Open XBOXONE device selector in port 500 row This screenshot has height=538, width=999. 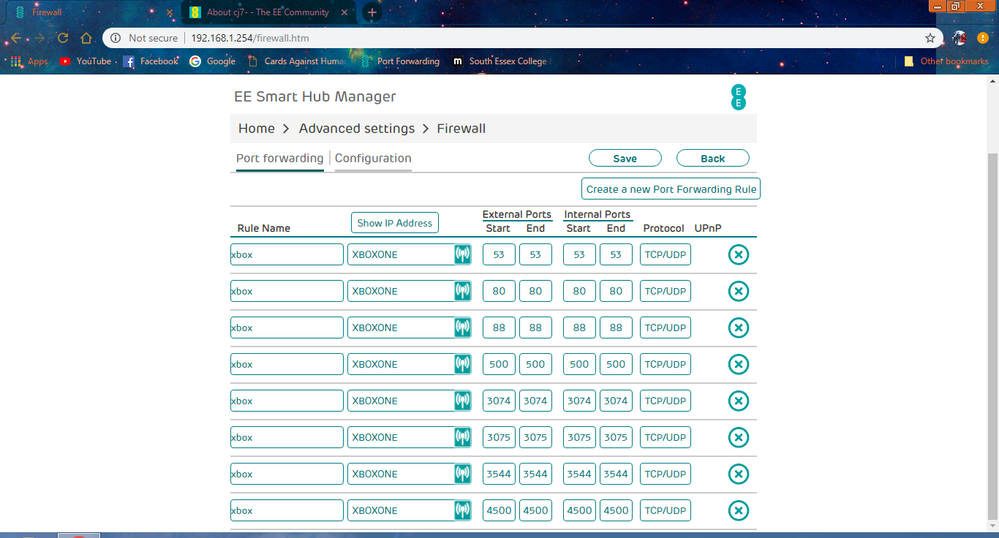click(400, 364)
